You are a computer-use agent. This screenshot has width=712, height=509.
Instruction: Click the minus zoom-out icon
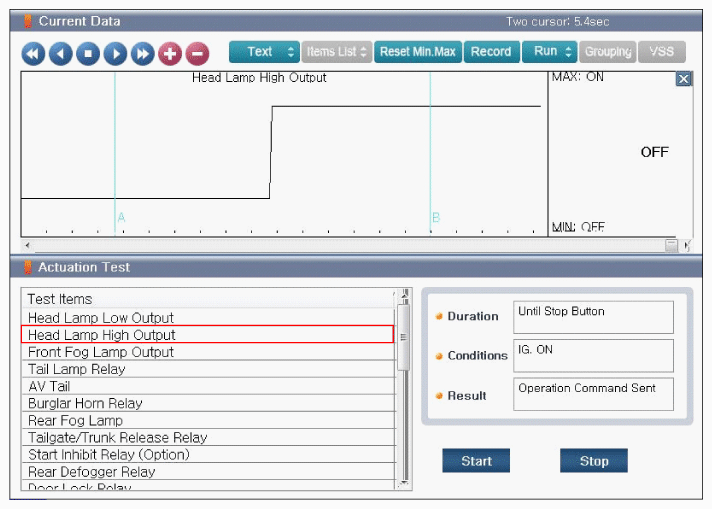click(197, 53)
